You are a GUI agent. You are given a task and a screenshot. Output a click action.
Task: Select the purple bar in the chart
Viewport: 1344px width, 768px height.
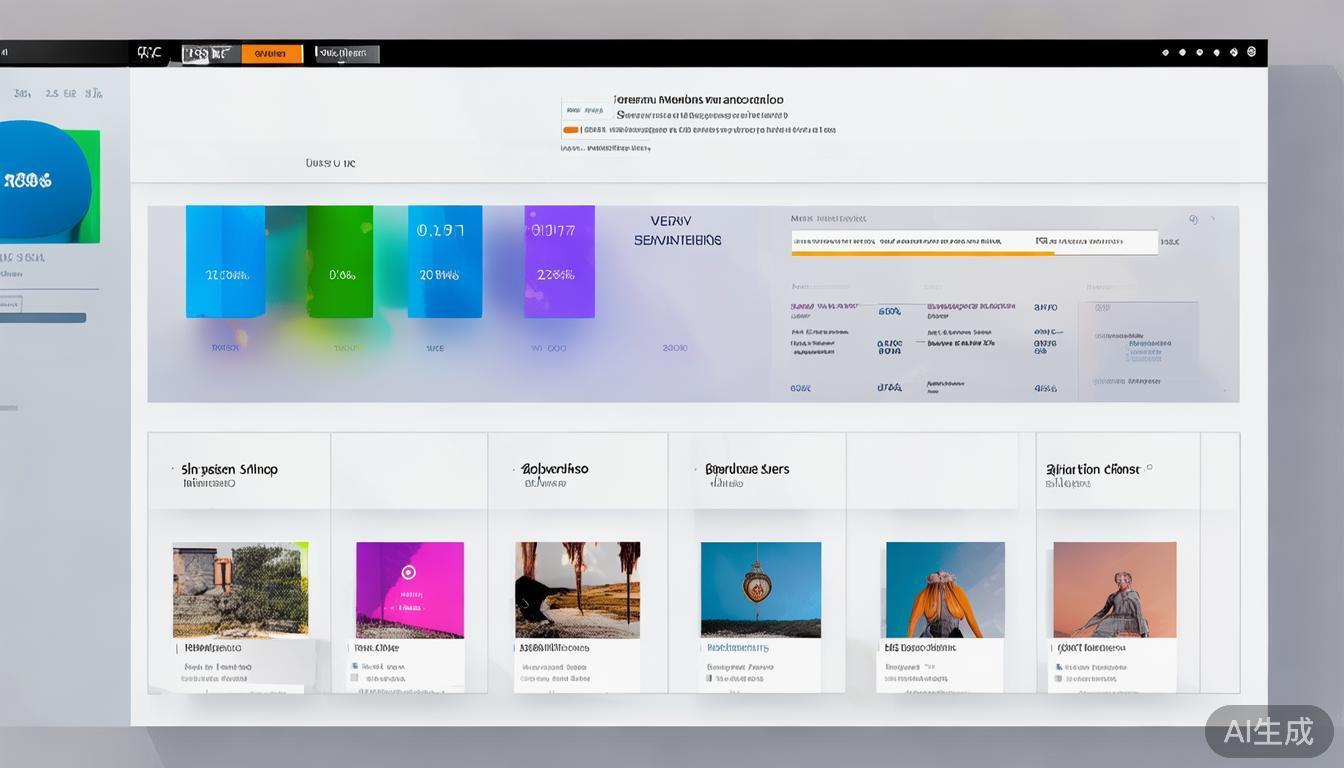pyautogui.click(x=559, y=262)
